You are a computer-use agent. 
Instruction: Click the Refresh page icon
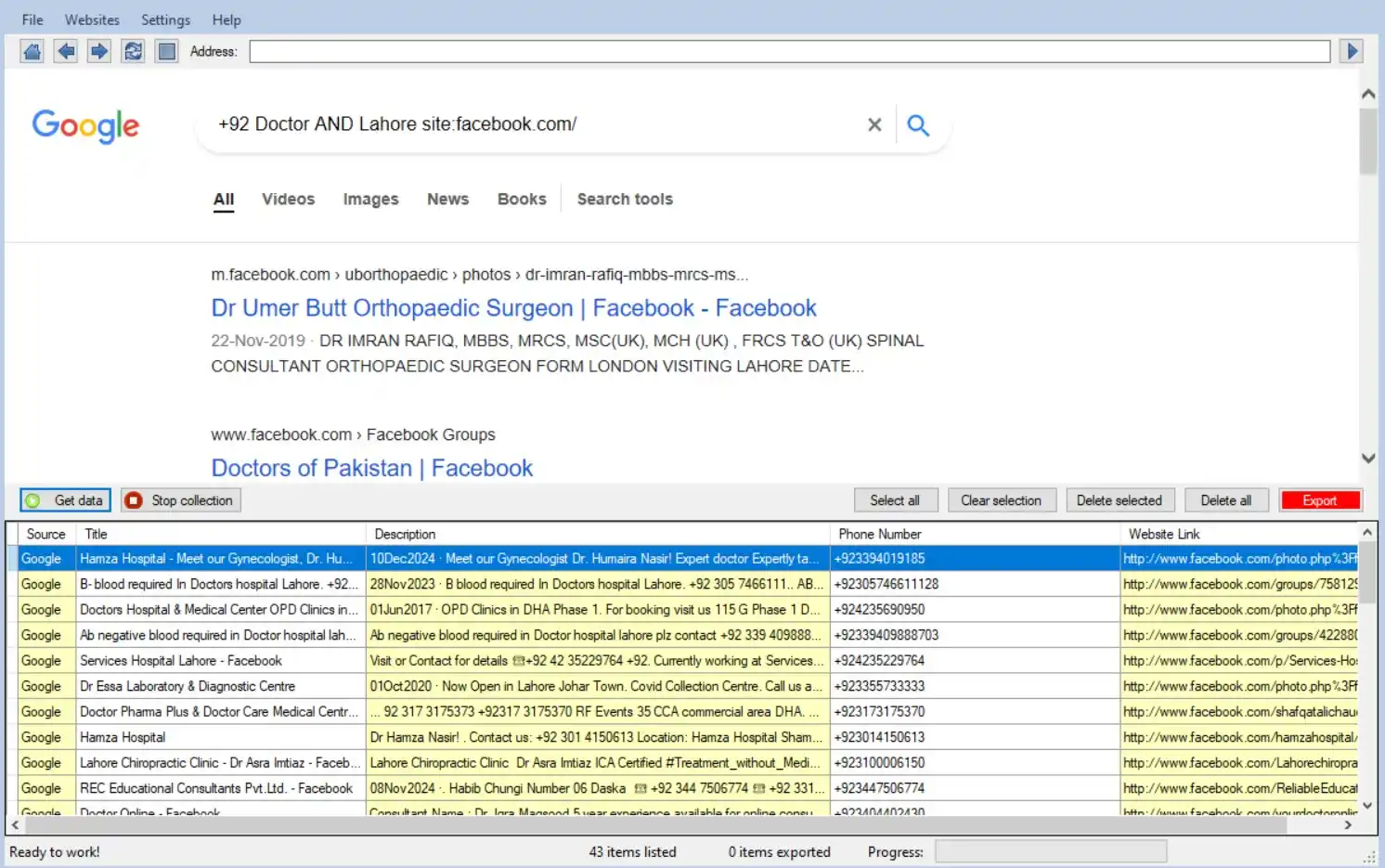[133, 51]
